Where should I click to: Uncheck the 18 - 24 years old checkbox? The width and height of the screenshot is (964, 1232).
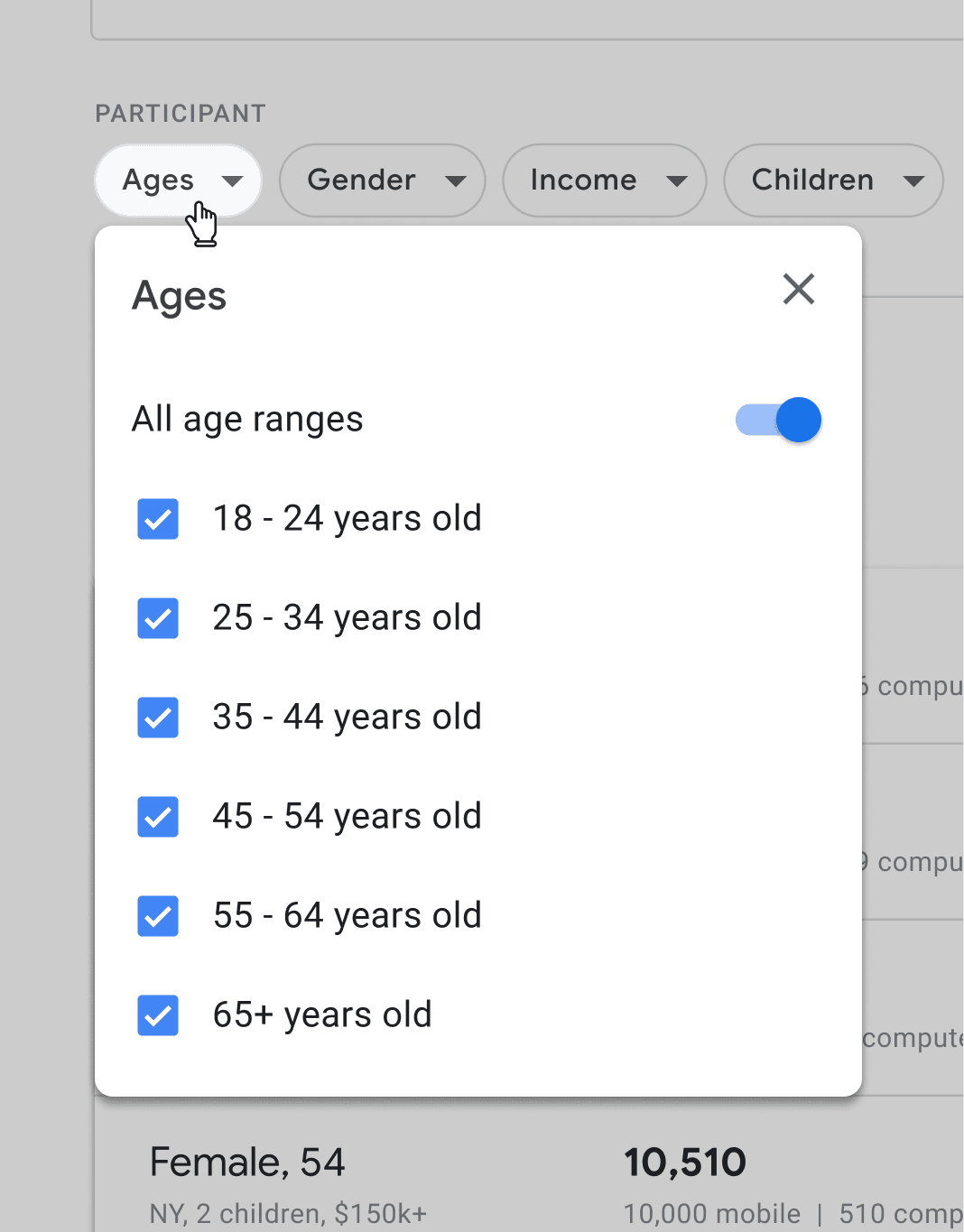(158, 519)
